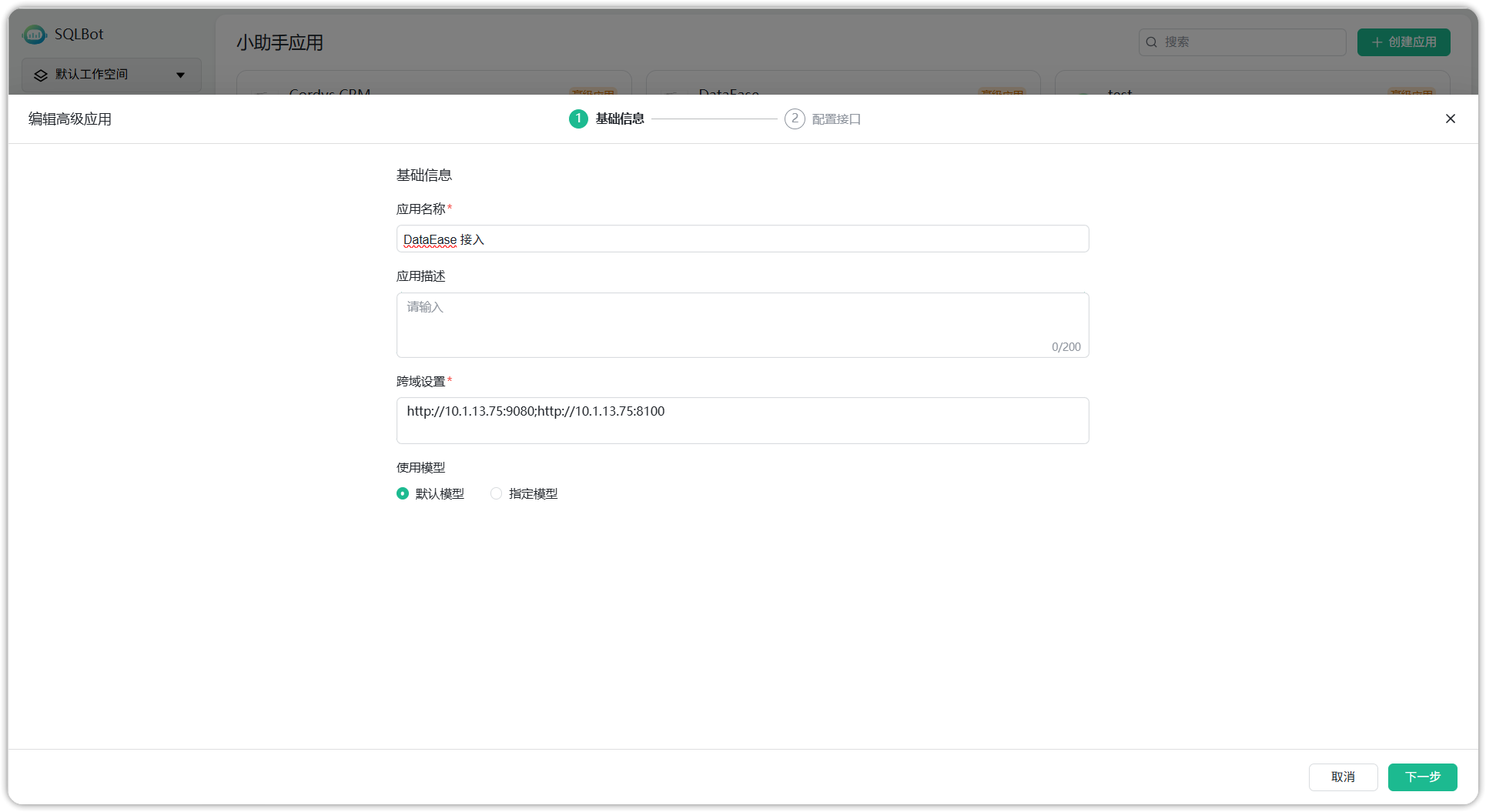
Task: Click the SQLBot logo icon
Action: 35,35
